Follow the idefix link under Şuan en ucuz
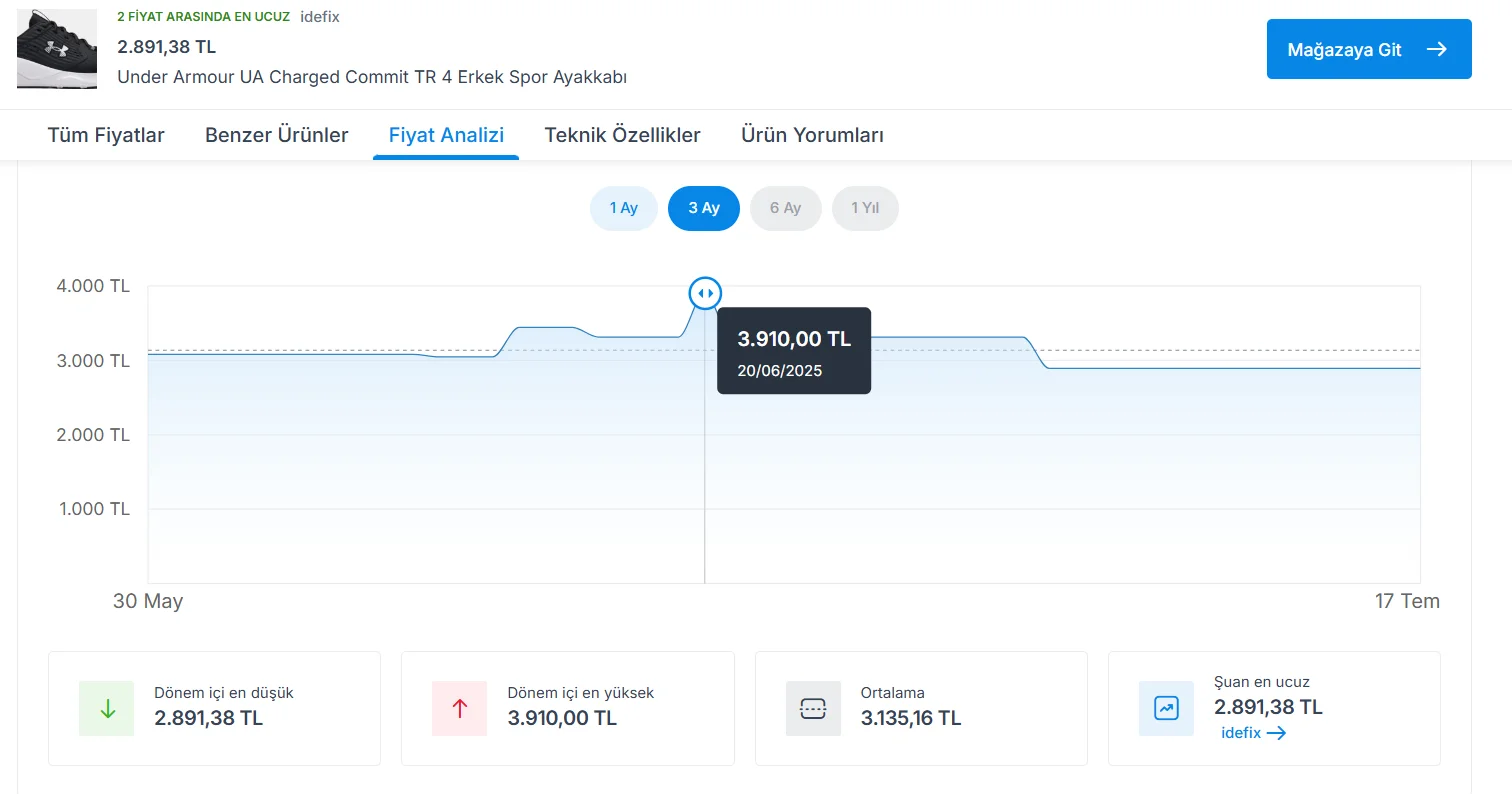Screen dimensions: 1512x794 click(1253, 733)
